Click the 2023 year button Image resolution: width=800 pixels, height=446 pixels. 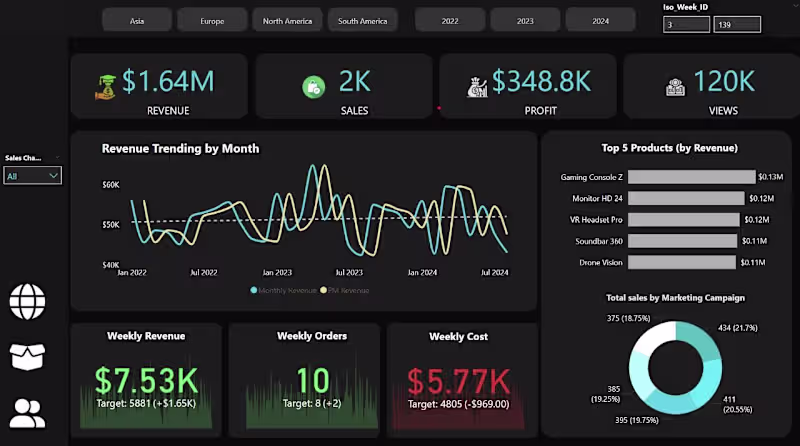point(525,21)
